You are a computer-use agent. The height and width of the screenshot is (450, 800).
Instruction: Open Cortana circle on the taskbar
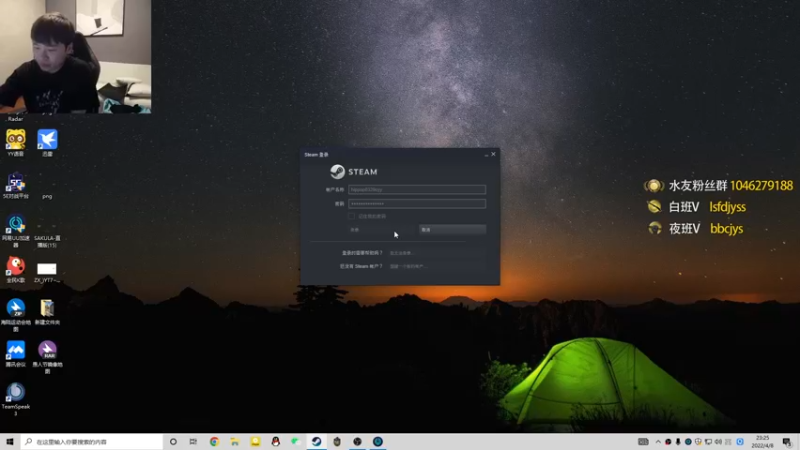coord(173,441)
